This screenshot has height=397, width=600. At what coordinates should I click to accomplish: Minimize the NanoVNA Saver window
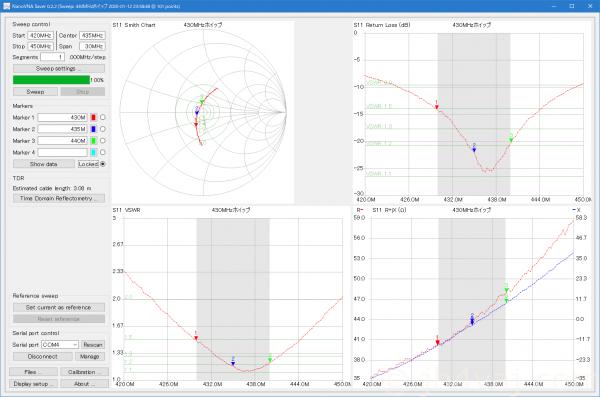pyautogui.click(x=554, y=6)
